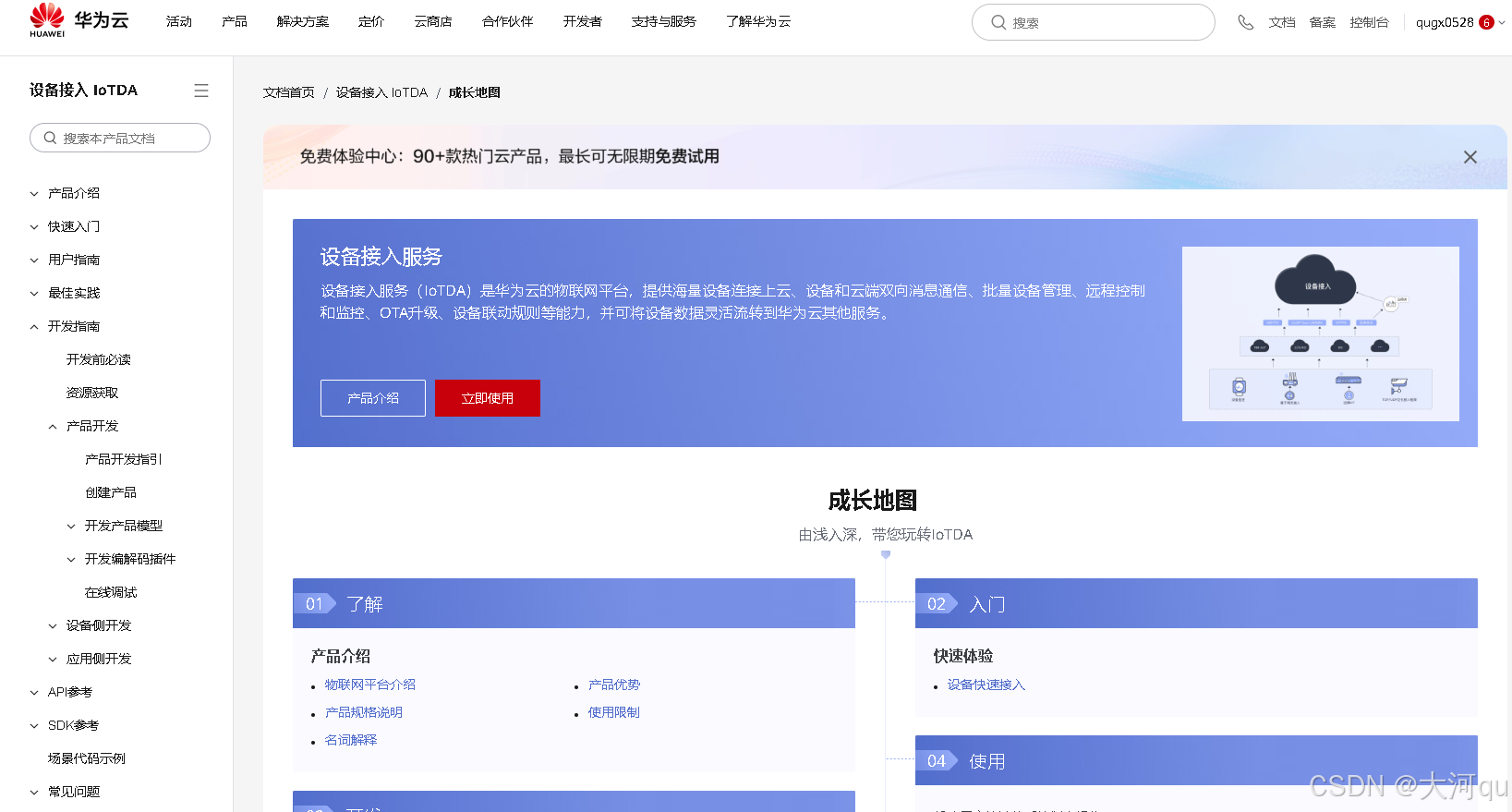1512x812 pixels.
Task: Open 产品优势 link
Action: (x=614, y=685)
